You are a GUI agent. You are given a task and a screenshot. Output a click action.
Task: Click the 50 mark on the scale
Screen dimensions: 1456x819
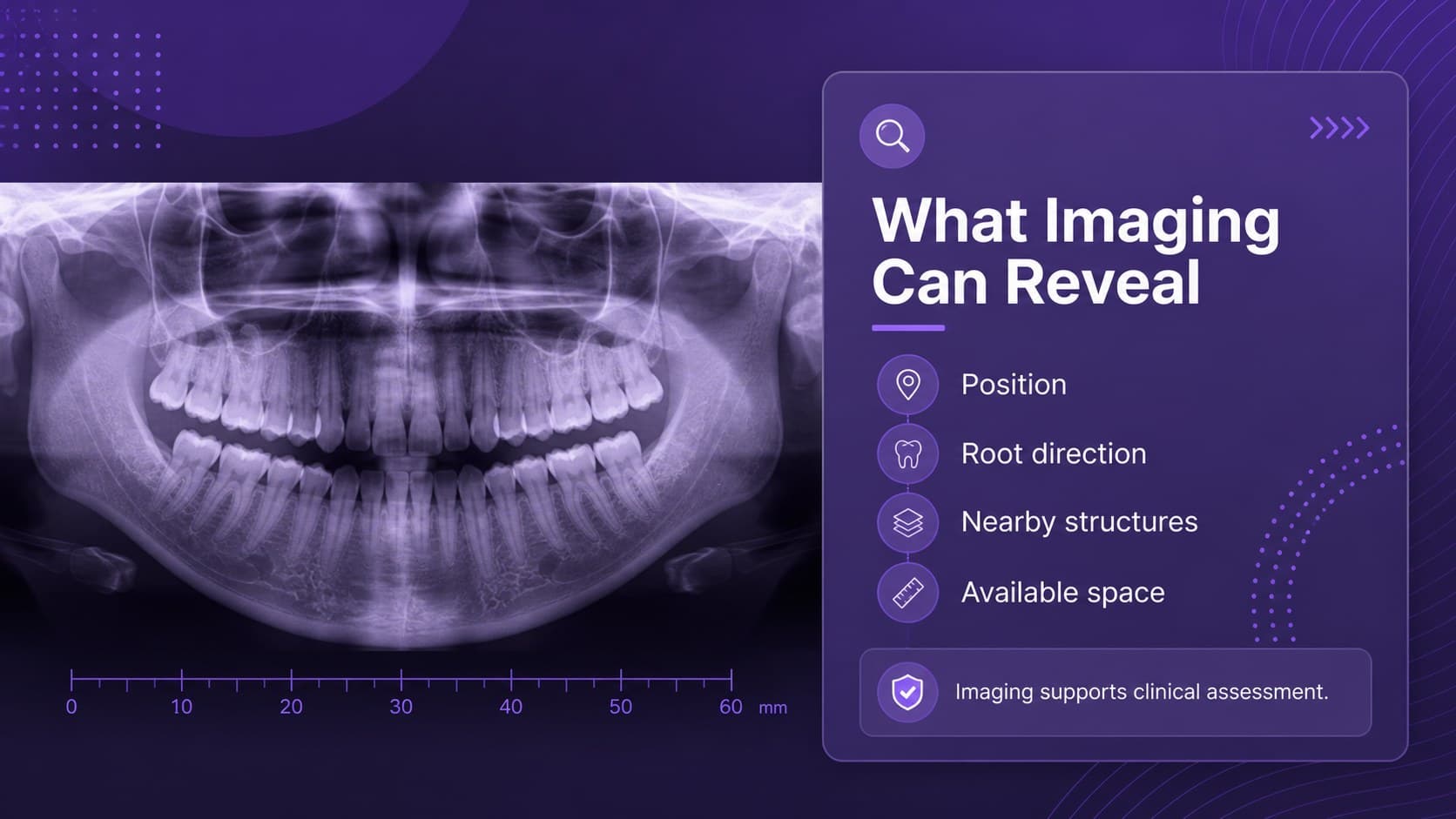click(x=621, y=707)
